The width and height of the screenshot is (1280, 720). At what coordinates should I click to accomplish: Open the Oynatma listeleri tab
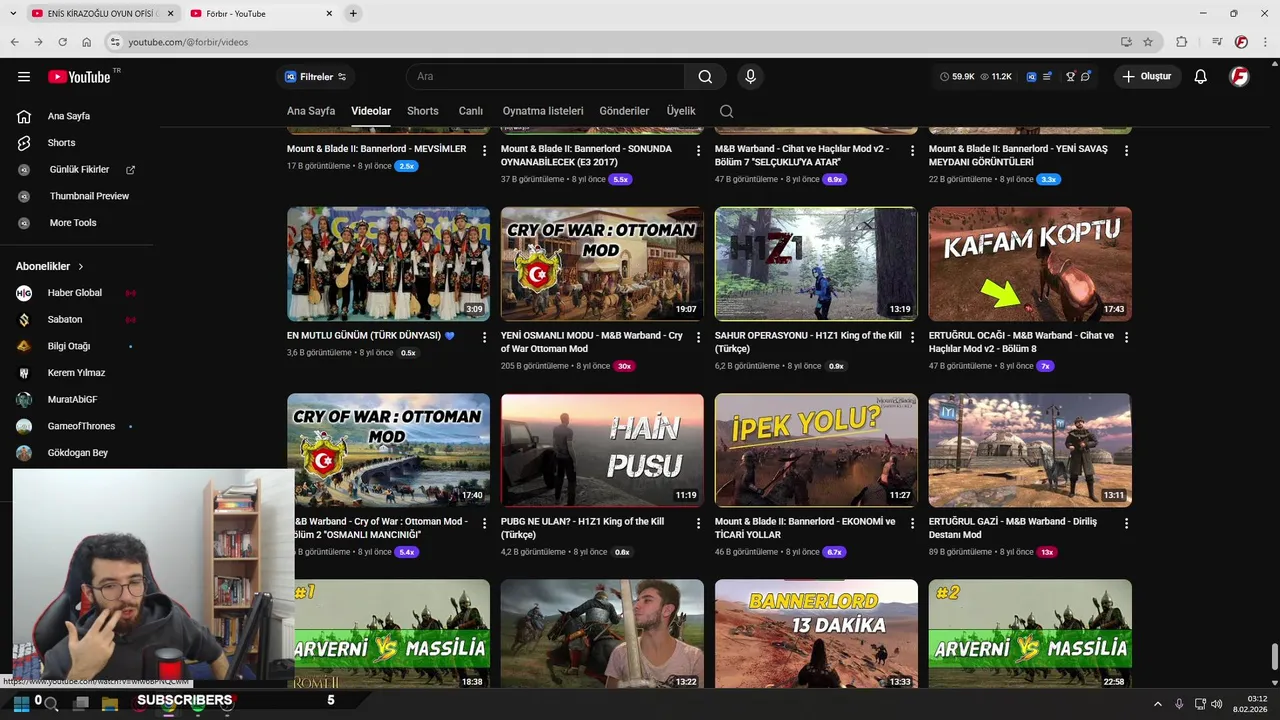point(543,111)
